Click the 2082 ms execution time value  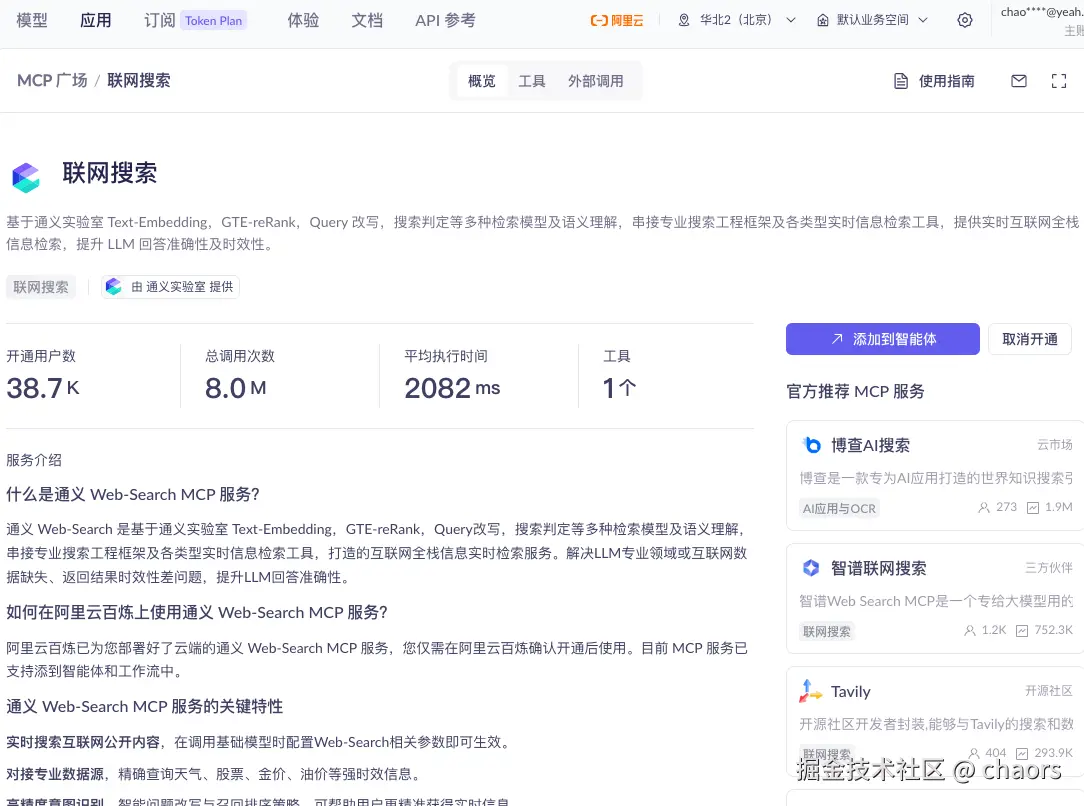click(452, 388)
